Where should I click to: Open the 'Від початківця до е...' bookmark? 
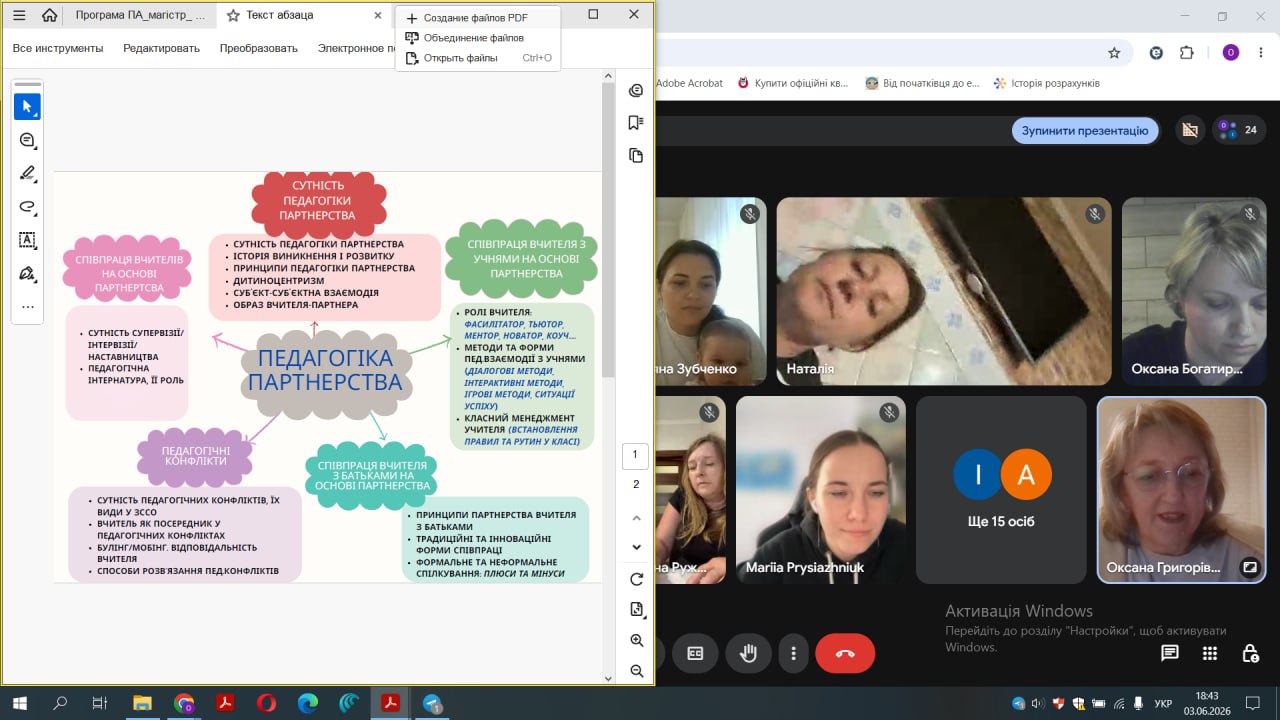[922, 83]
